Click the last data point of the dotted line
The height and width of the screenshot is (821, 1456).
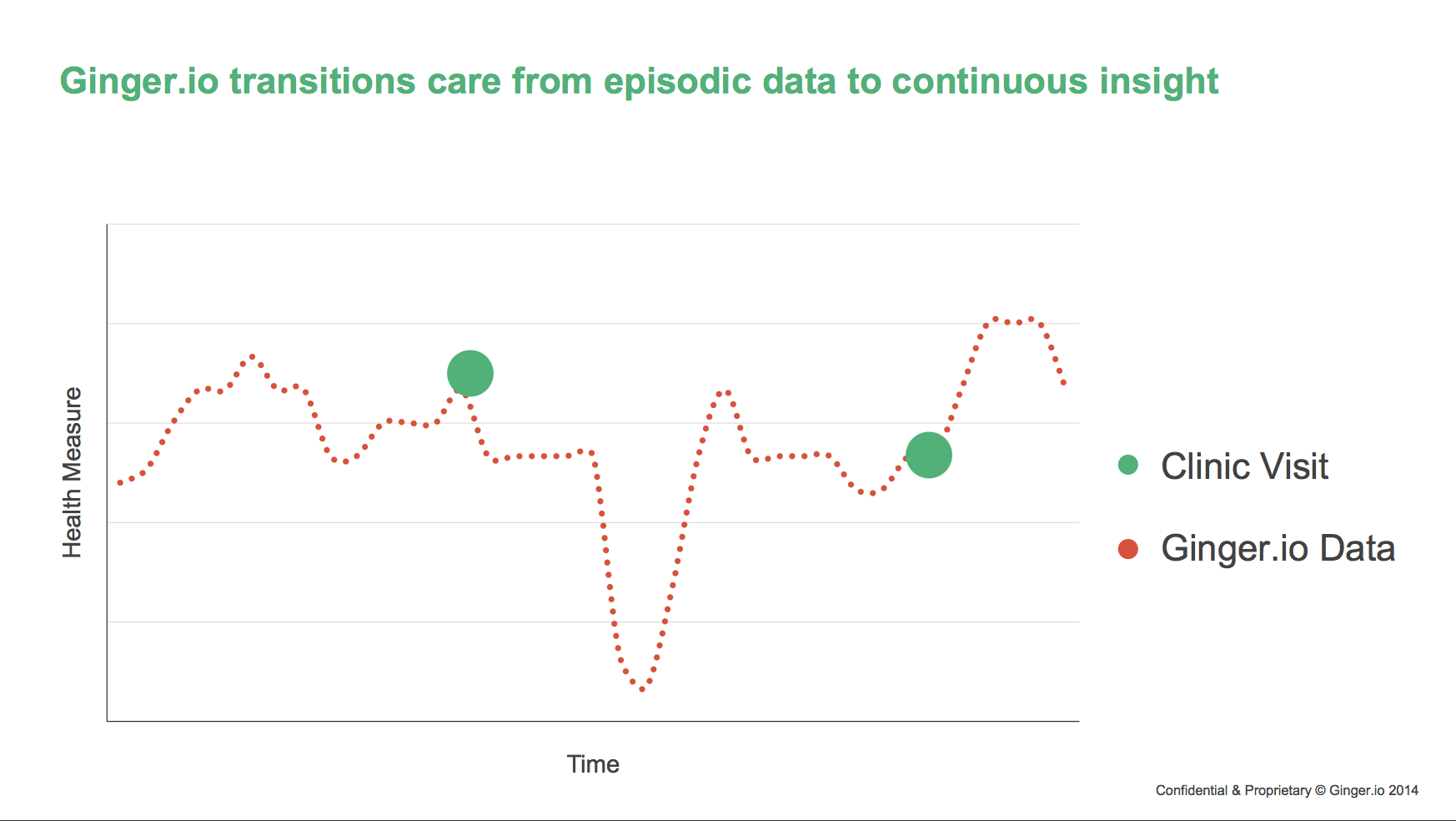click(1064, 383)
